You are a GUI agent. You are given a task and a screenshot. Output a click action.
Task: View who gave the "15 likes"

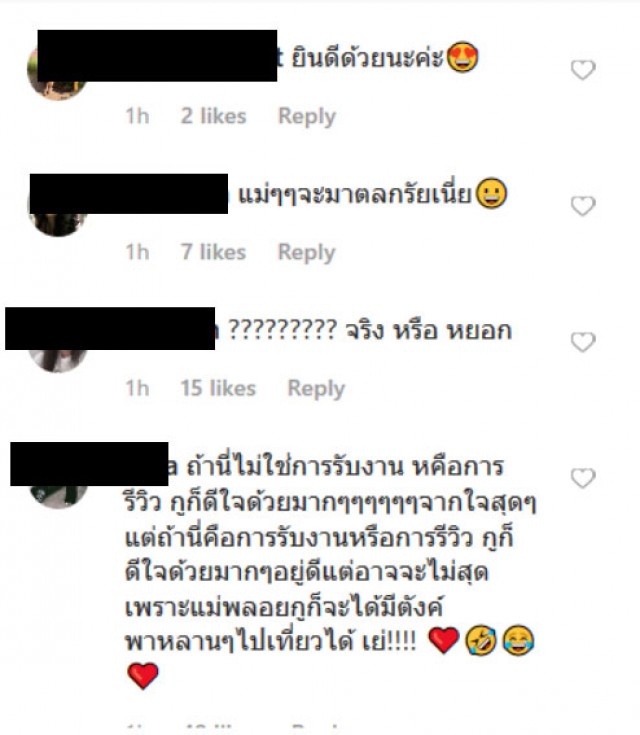(x=218, y=388)
